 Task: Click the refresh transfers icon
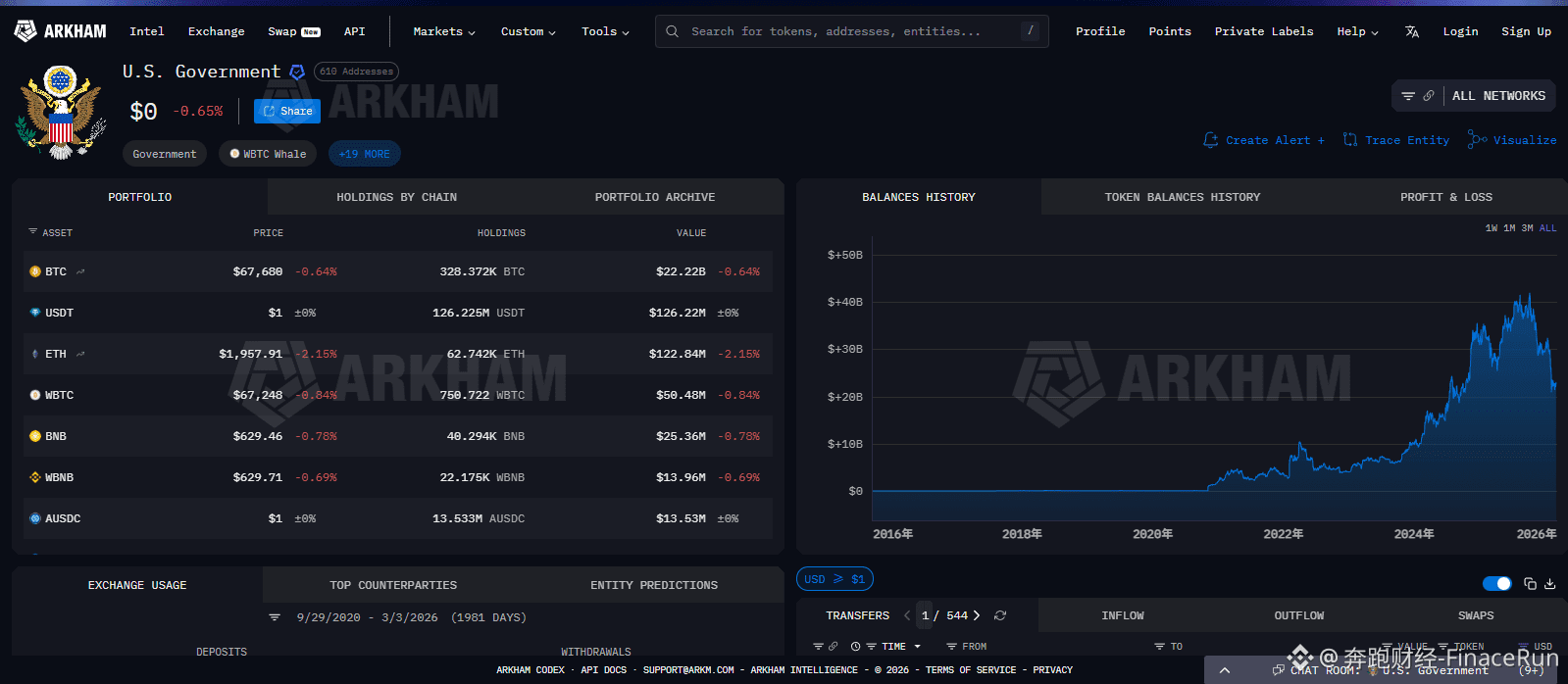[x=1000, y=615]
